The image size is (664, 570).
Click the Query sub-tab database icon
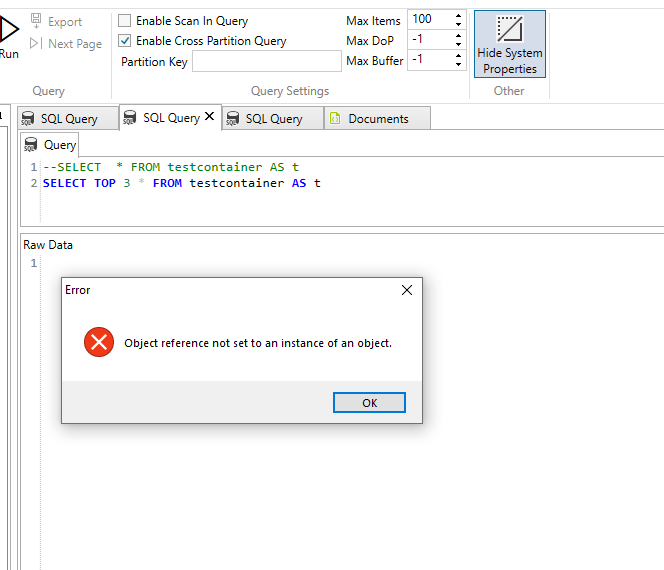click(31, 144)
